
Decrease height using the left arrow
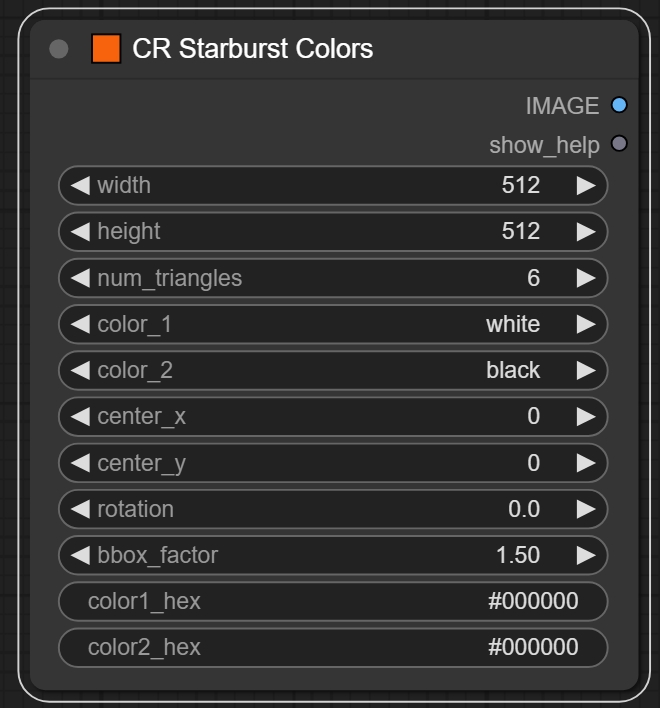point(80,231)
